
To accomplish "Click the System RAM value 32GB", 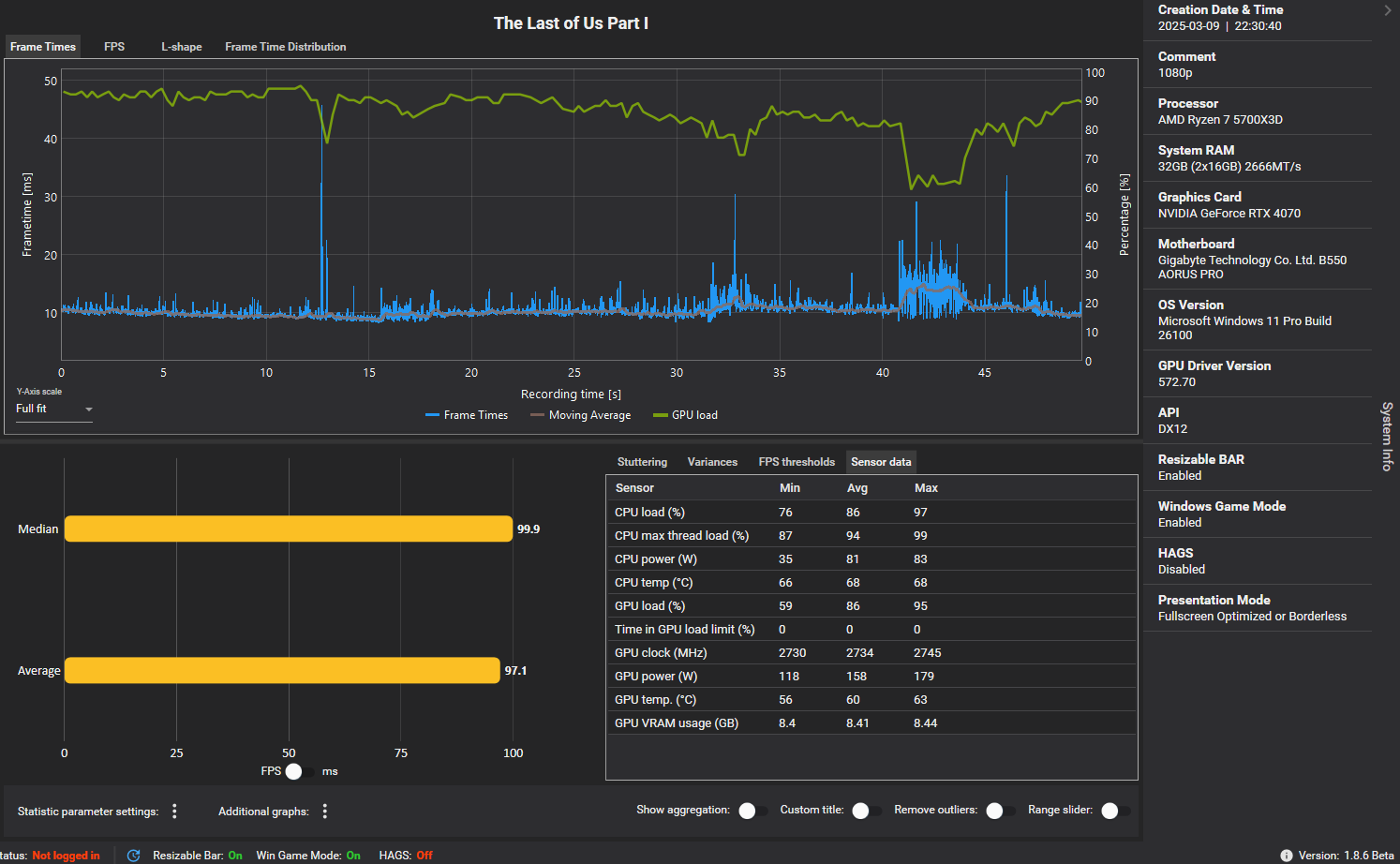I will point(1229,167).
